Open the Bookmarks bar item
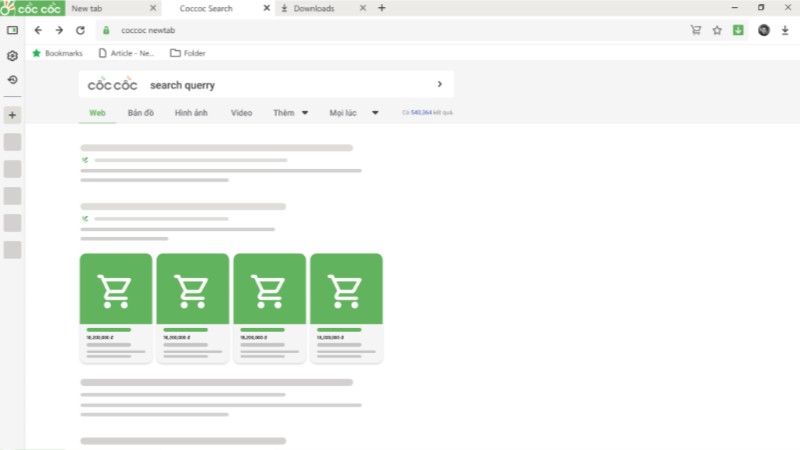The width and height of the screenshot is (800, 450). pyautogui.click(x=57, y=53)
